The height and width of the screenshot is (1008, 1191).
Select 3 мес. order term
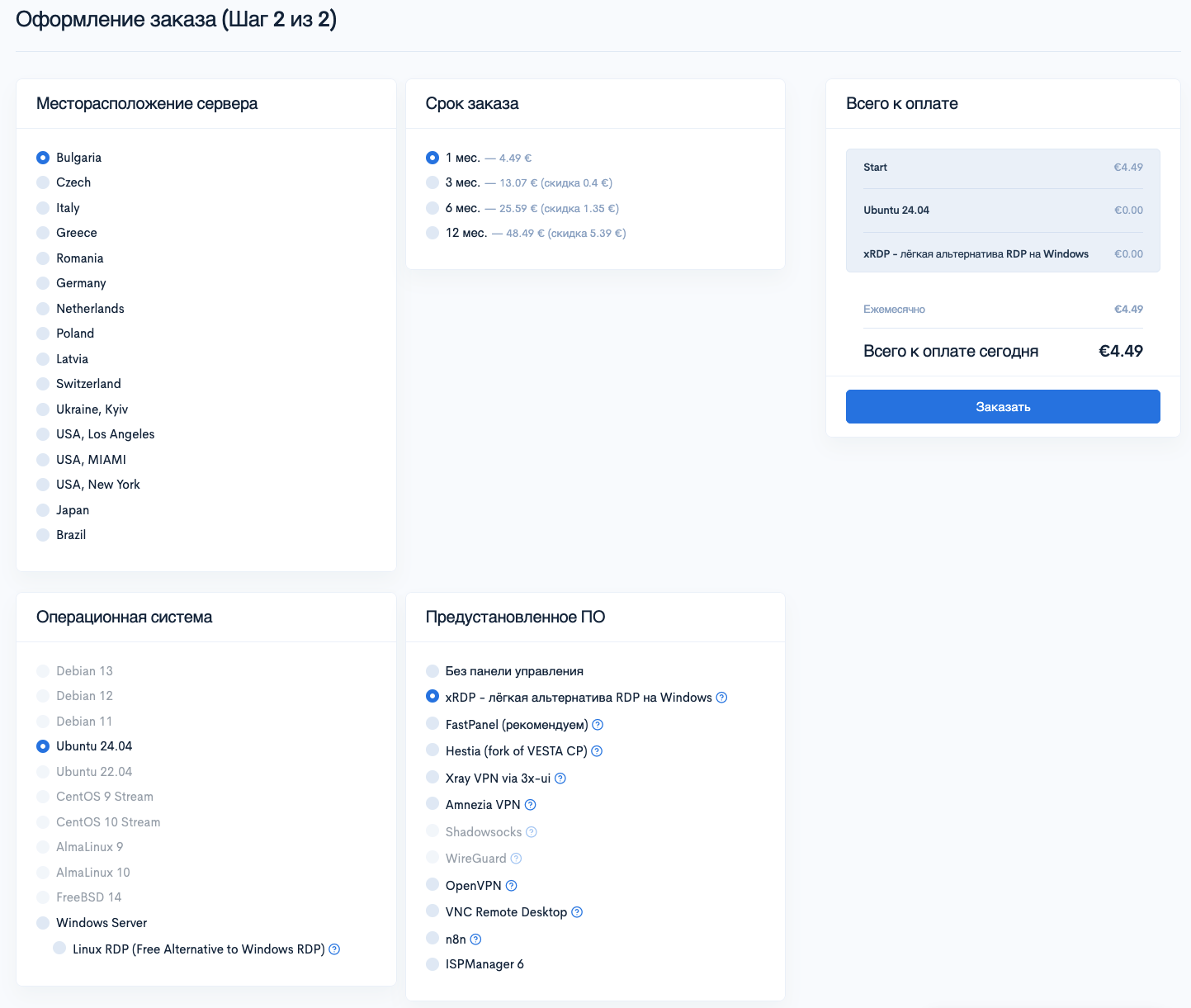point(432,182)
